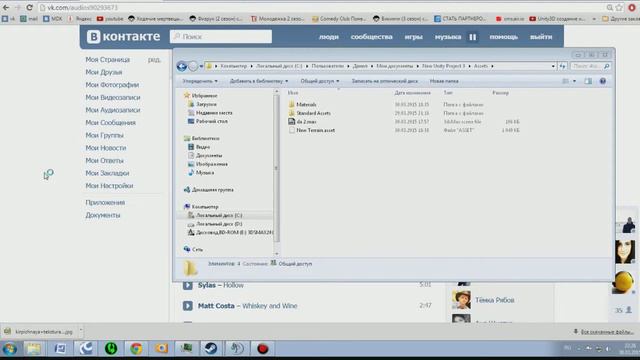640x360 pixels.
Task: Select Локальный диск (D:) in tree
Action: pyautogui.click(x=219, y=224)
